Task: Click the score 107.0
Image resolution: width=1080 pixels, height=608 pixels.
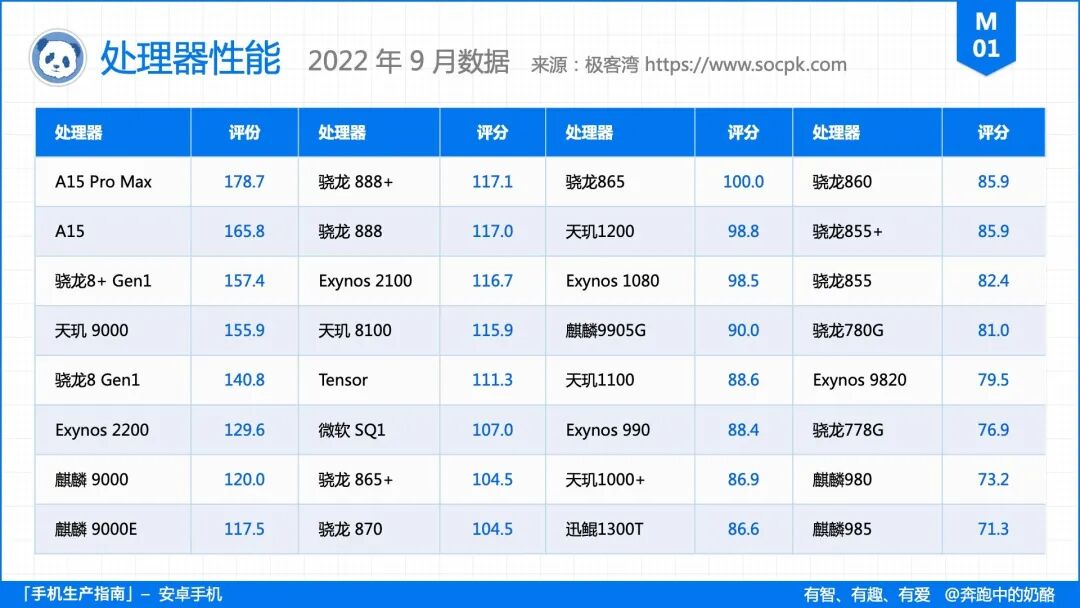Action: click(492, 430)
